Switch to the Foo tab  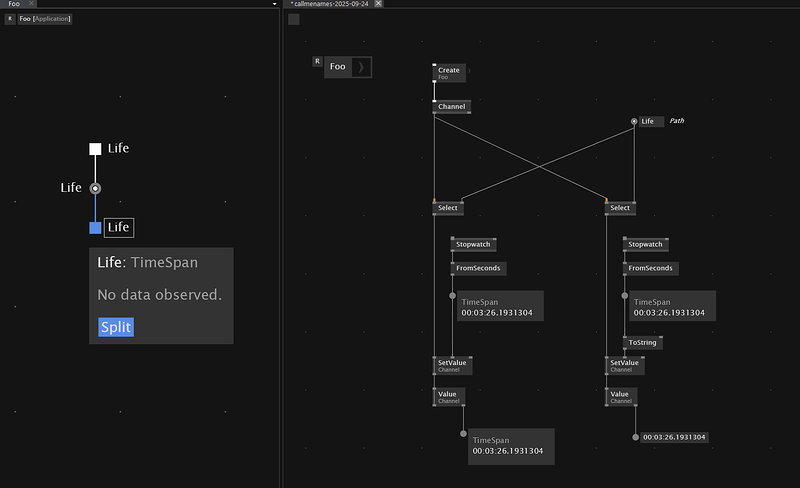pos(13,4)
